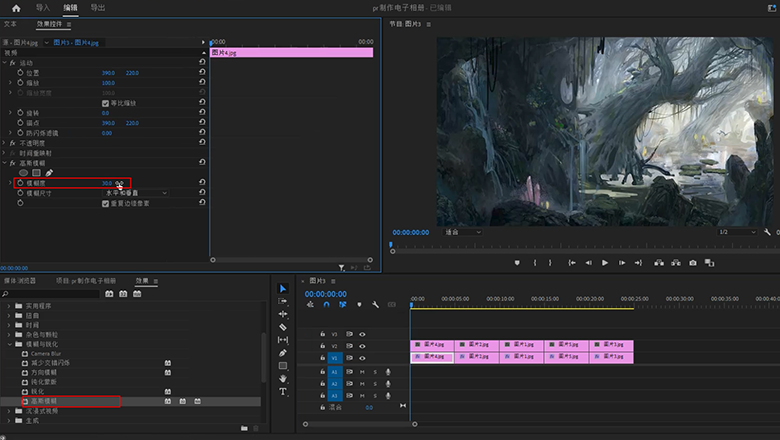Switch to the Export tab
This screenshot has width=780, height=440.
pyautogui.click(x=98, y=7)
